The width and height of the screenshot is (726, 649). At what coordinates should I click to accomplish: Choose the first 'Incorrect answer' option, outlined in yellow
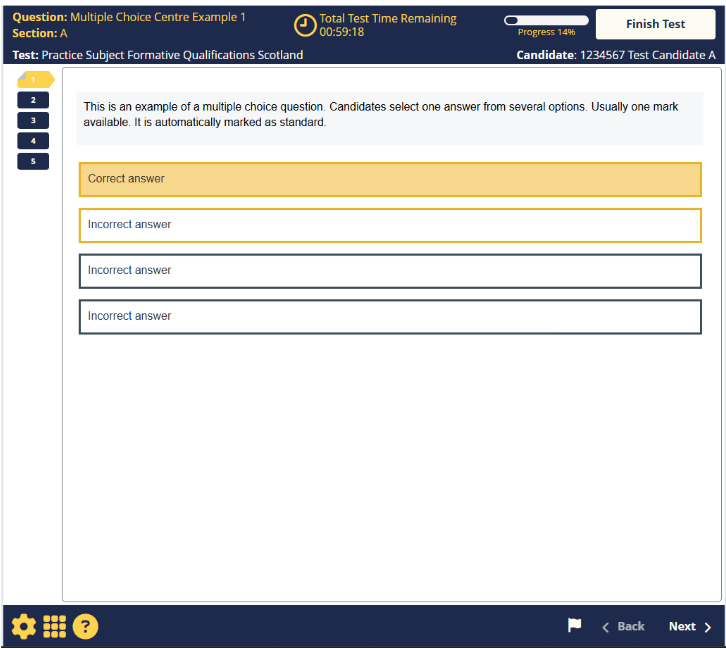pos(390,225)
